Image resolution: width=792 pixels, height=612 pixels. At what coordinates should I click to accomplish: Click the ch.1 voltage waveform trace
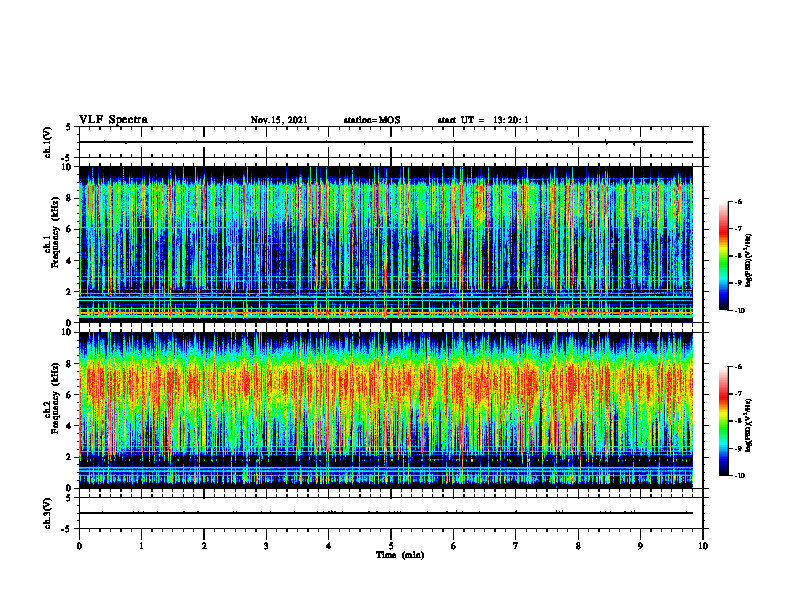[386, 142]
